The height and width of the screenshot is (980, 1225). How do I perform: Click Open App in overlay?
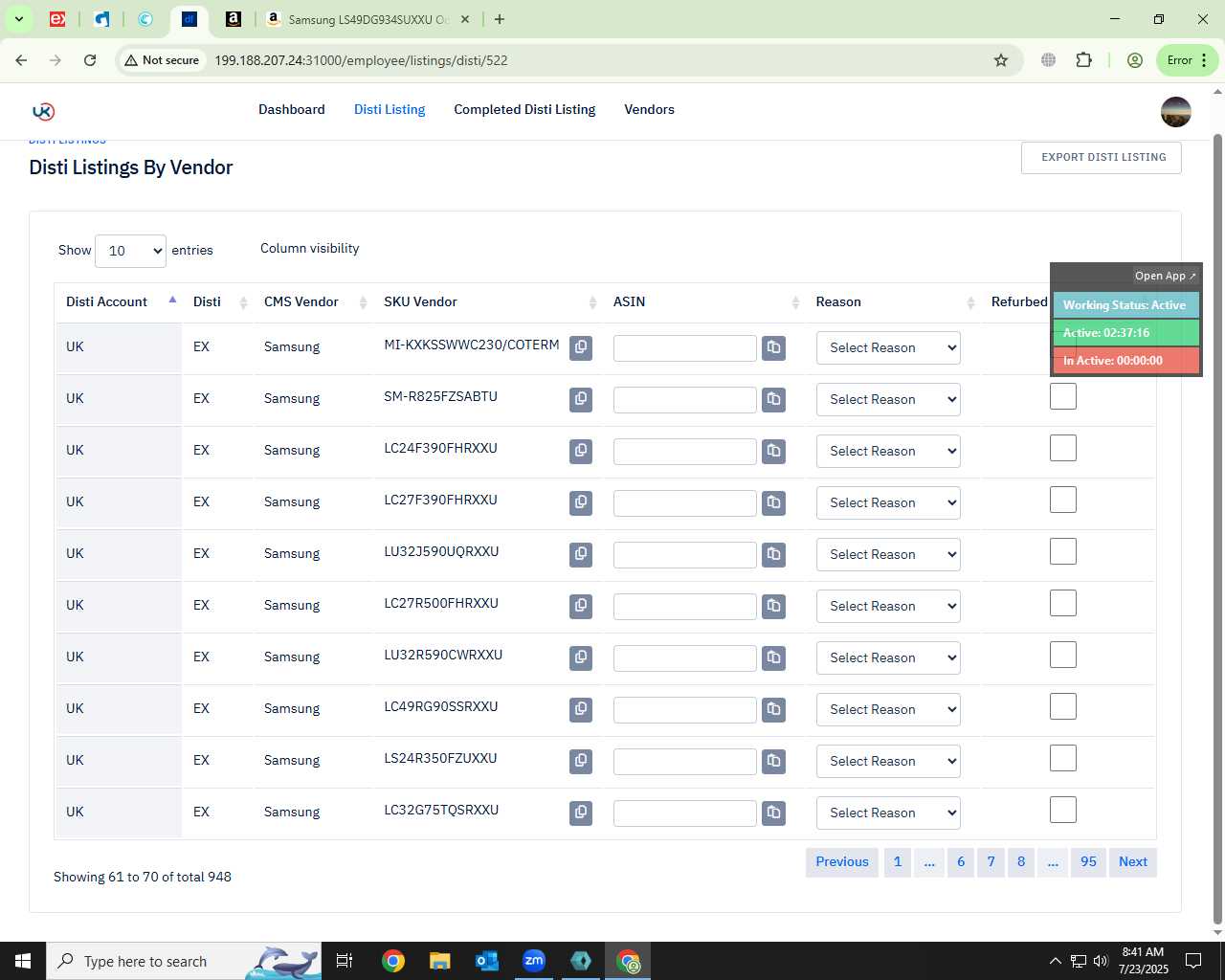point(1165,276)
